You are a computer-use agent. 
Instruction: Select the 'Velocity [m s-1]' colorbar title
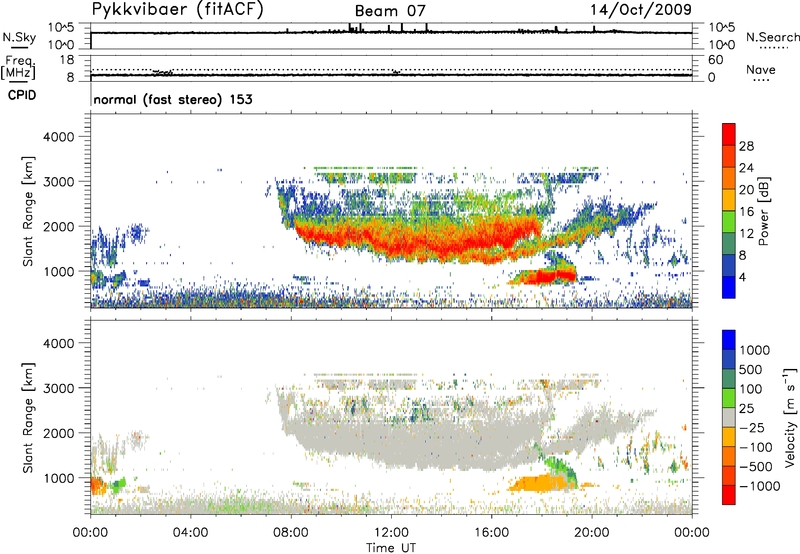pos(790,417)
